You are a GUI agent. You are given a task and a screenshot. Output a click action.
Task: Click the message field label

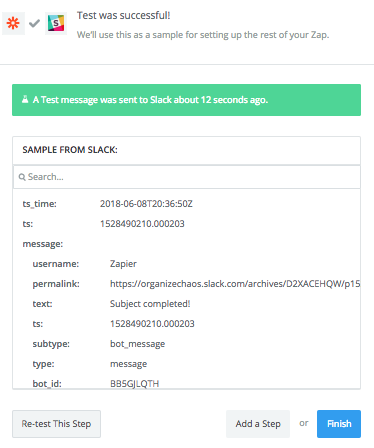point(43,244)
